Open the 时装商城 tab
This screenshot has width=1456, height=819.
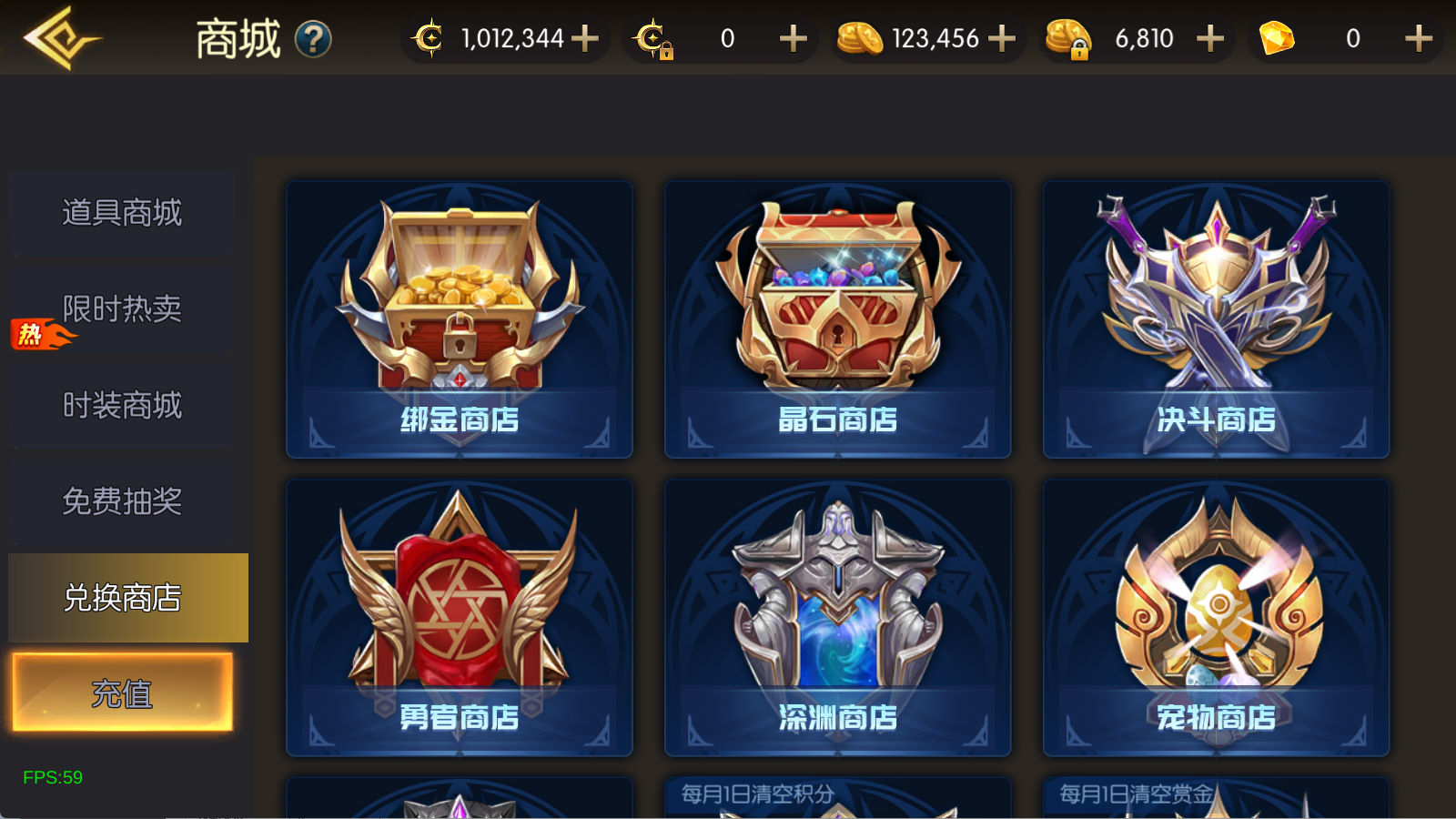(122, 405)
